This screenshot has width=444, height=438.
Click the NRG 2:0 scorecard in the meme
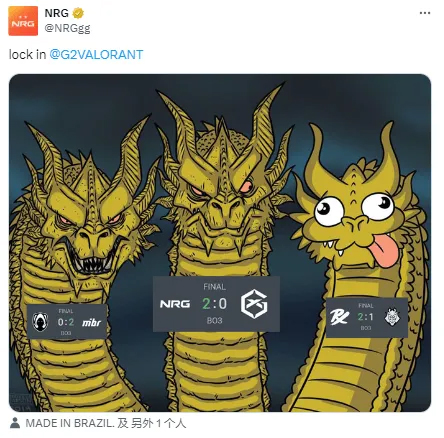[x=216, y=304]
